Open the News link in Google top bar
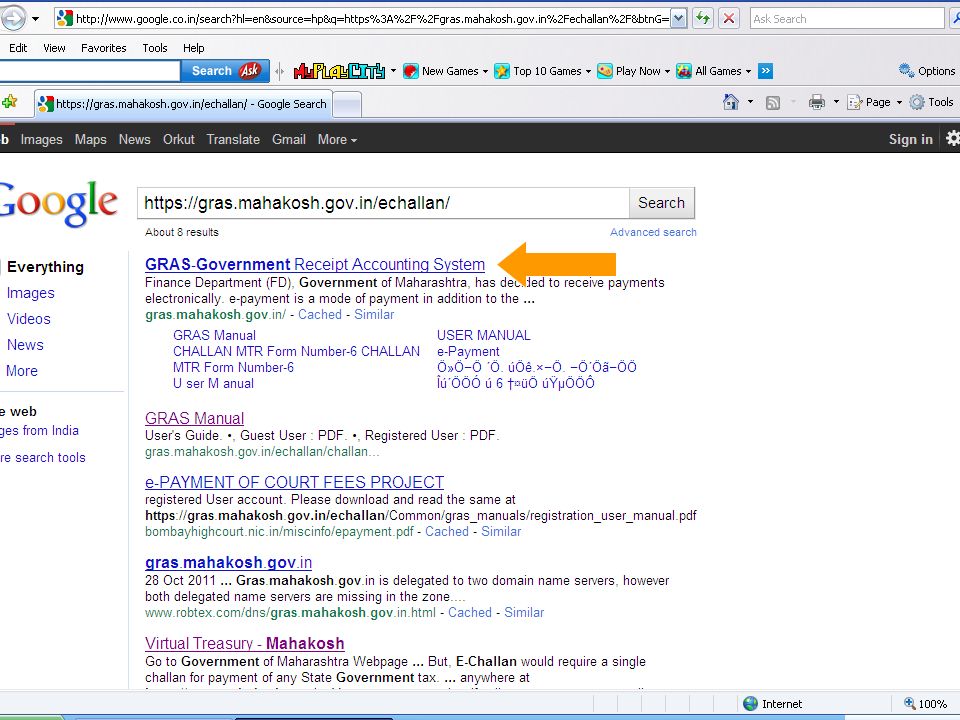Screen dimensions: 960x720 click(135, 140)
